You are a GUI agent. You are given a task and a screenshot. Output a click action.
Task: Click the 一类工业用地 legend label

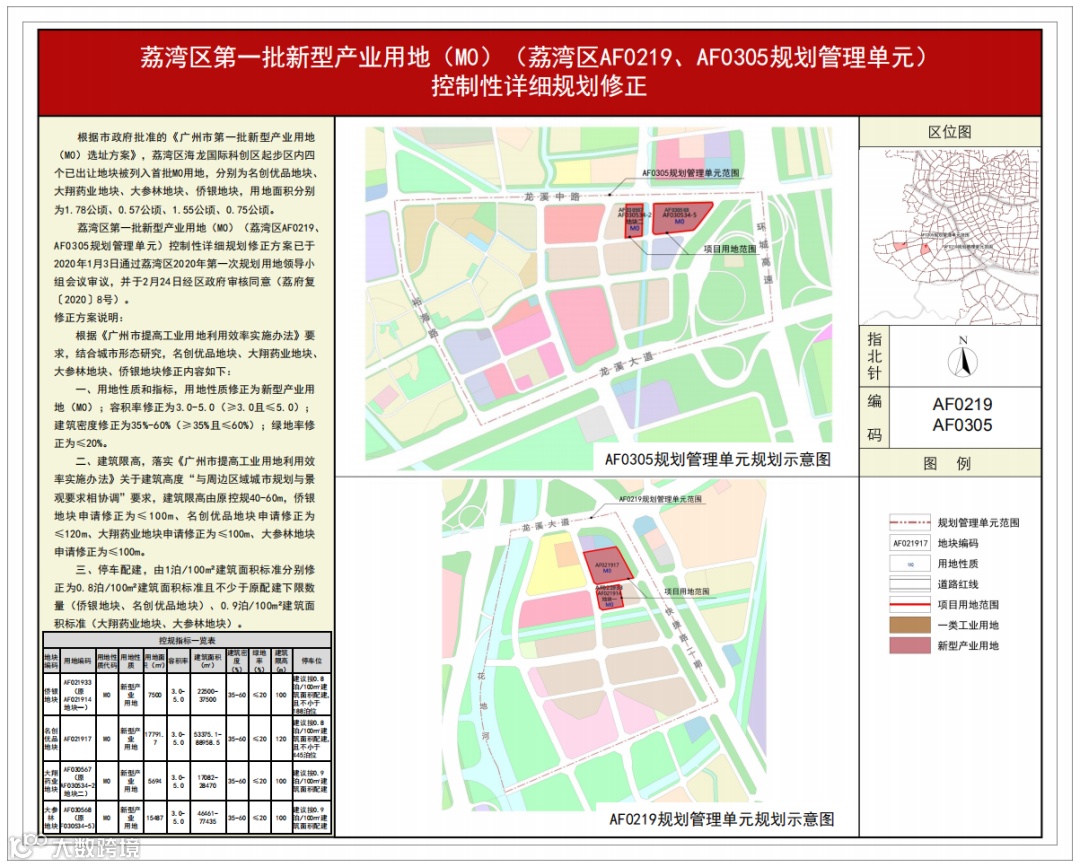click(x=968, y=625)
